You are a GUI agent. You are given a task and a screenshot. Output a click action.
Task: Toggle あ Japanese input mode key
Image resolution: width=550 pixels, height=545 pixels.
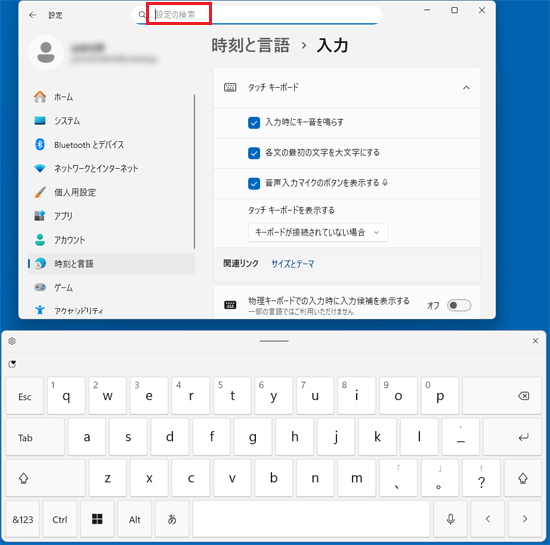coord(172,519)
